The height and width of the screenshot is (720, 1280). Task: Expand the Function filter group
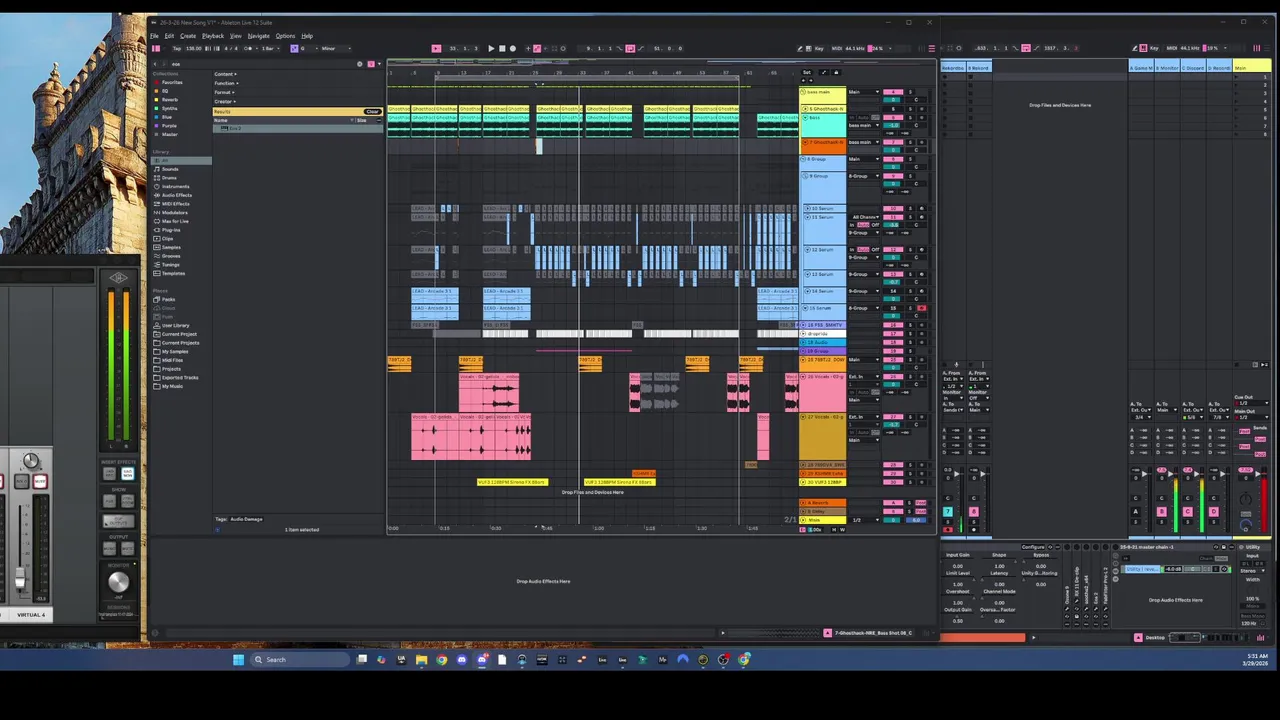226,83
